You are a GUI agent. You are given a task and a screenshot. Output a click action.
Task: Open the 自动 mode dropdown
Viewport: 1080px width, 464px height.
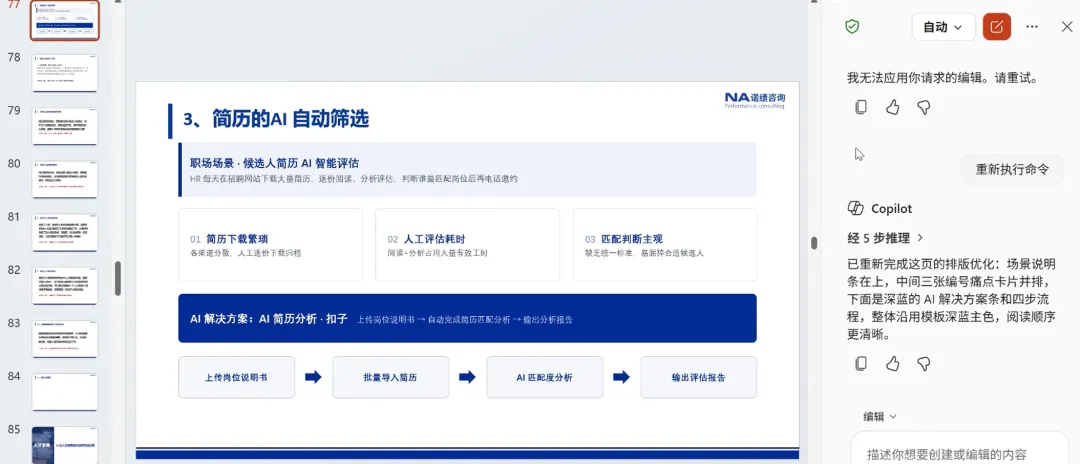pos(944,27)
